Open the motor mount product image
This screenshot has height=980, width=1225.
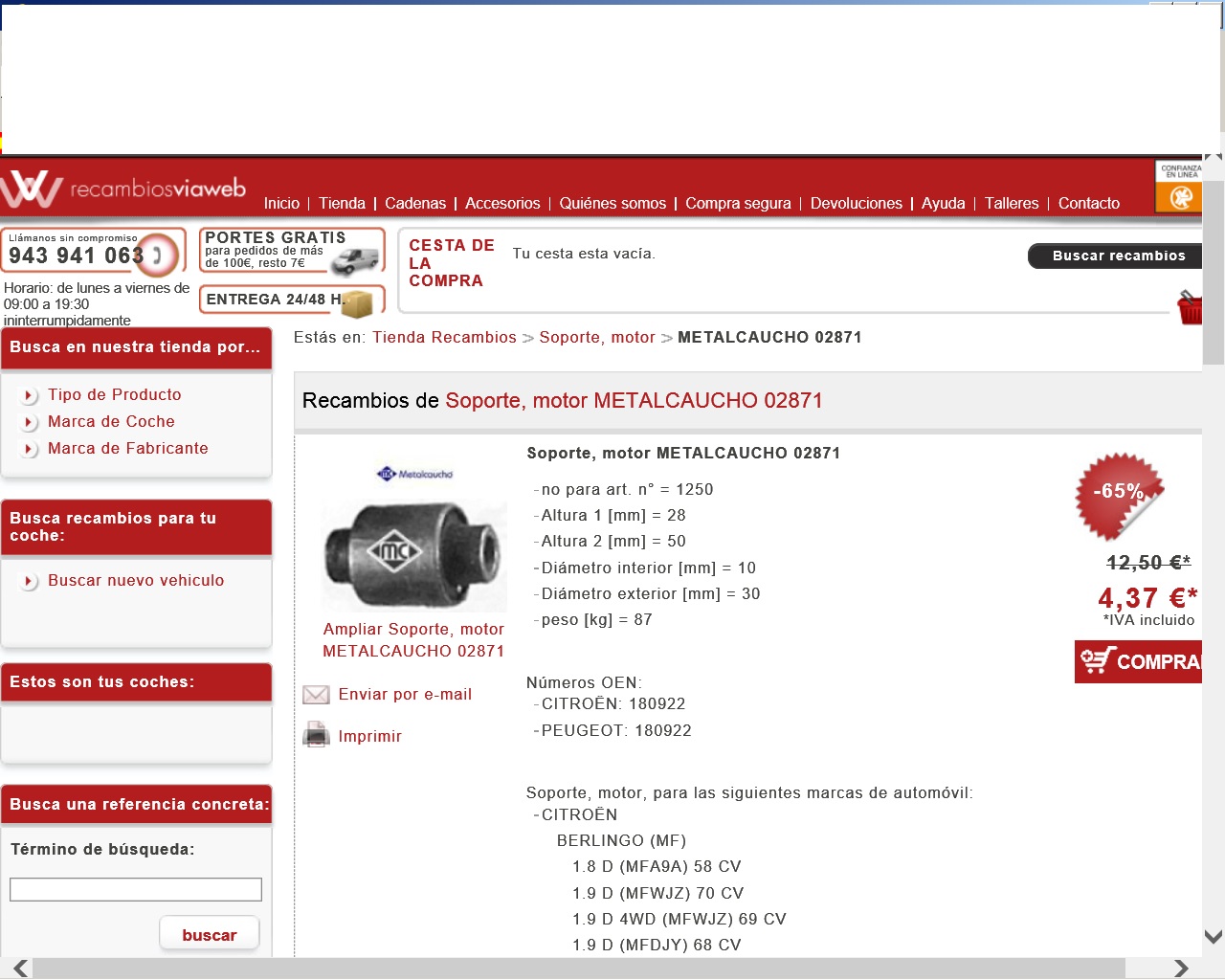(414, 555)
